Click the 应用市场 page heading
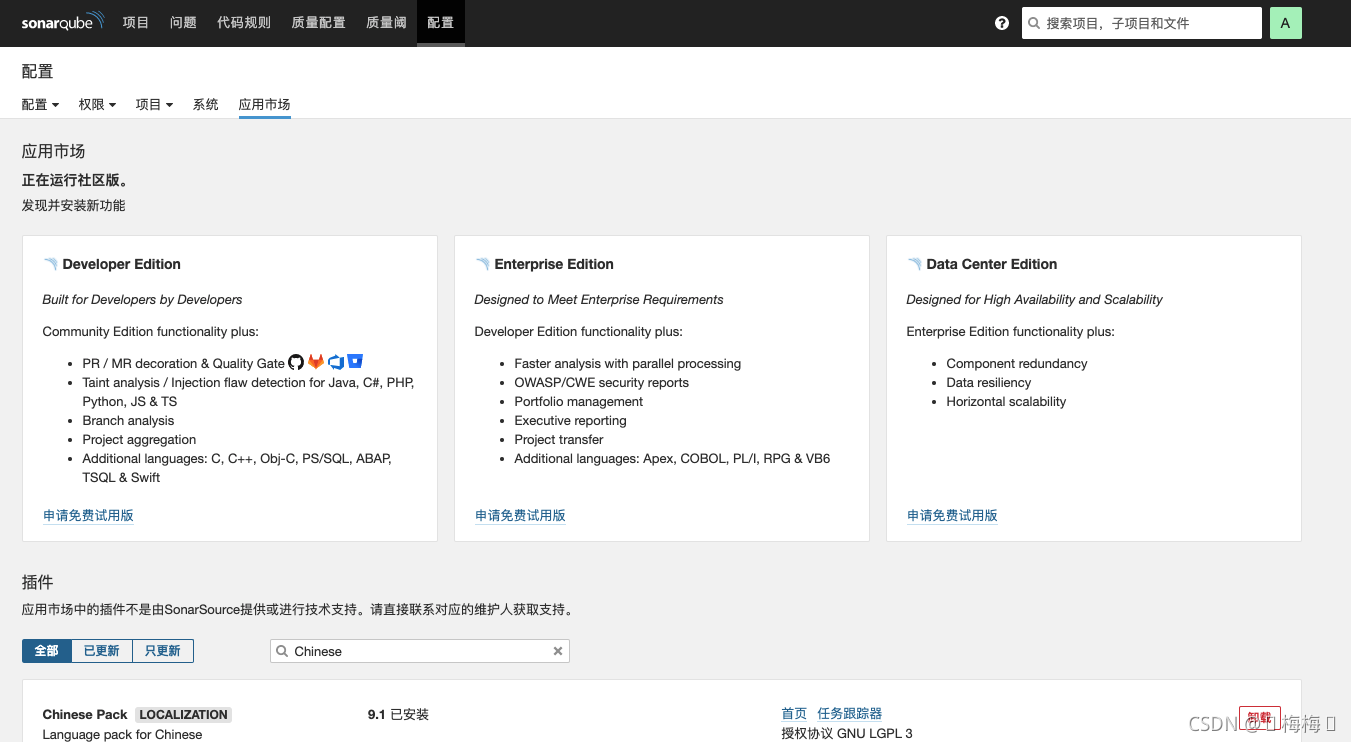This screenshot has width=1351, height=742. tap(54, 151)
